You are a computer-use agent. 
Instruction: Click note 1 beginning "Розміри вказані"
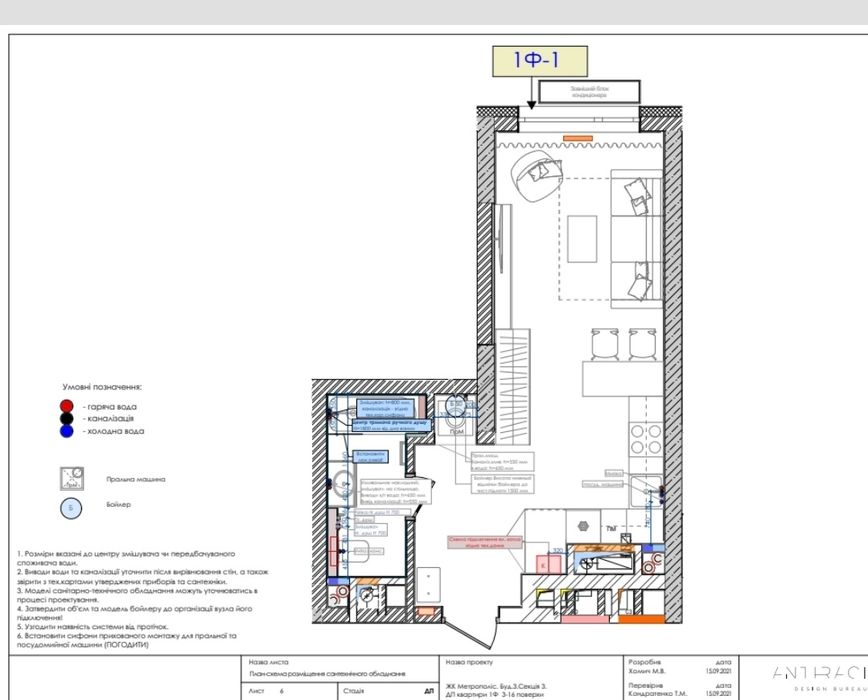pos(126,558)
